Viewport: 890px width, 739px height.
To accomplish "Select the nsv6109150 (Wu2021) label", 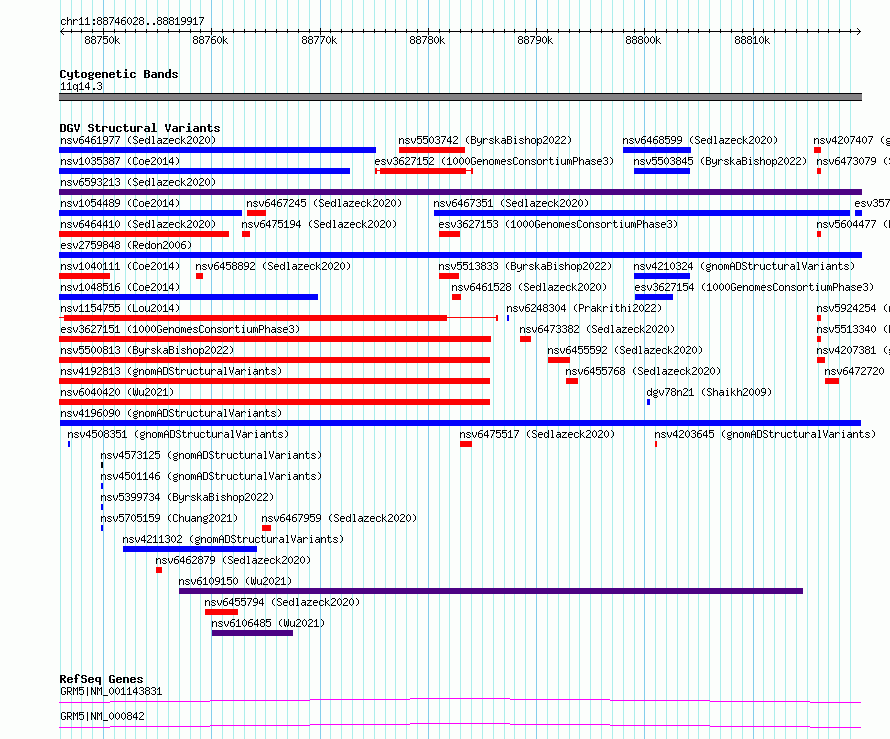I will (235, 581).
